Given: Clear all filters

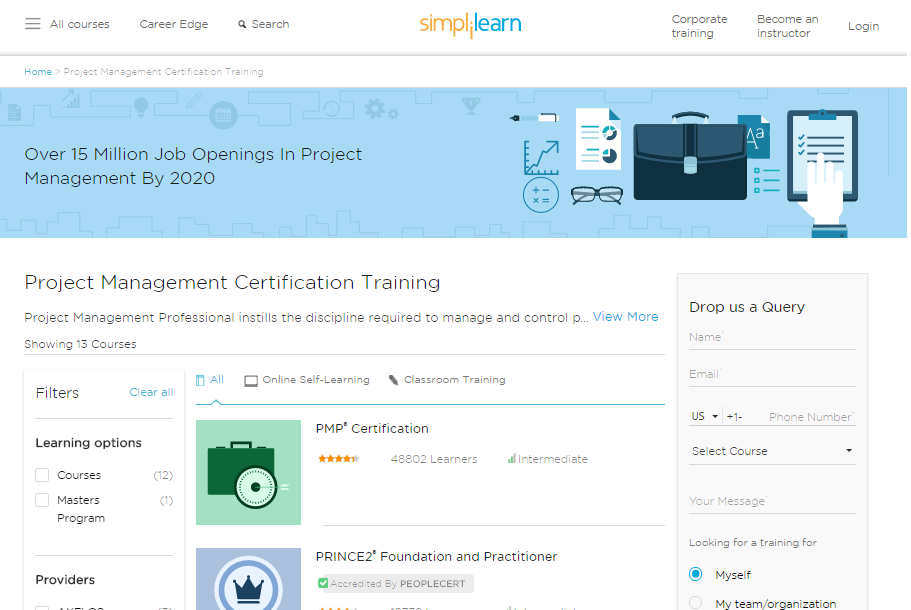Looking at the screenshot, I should (x=151, y=392).
